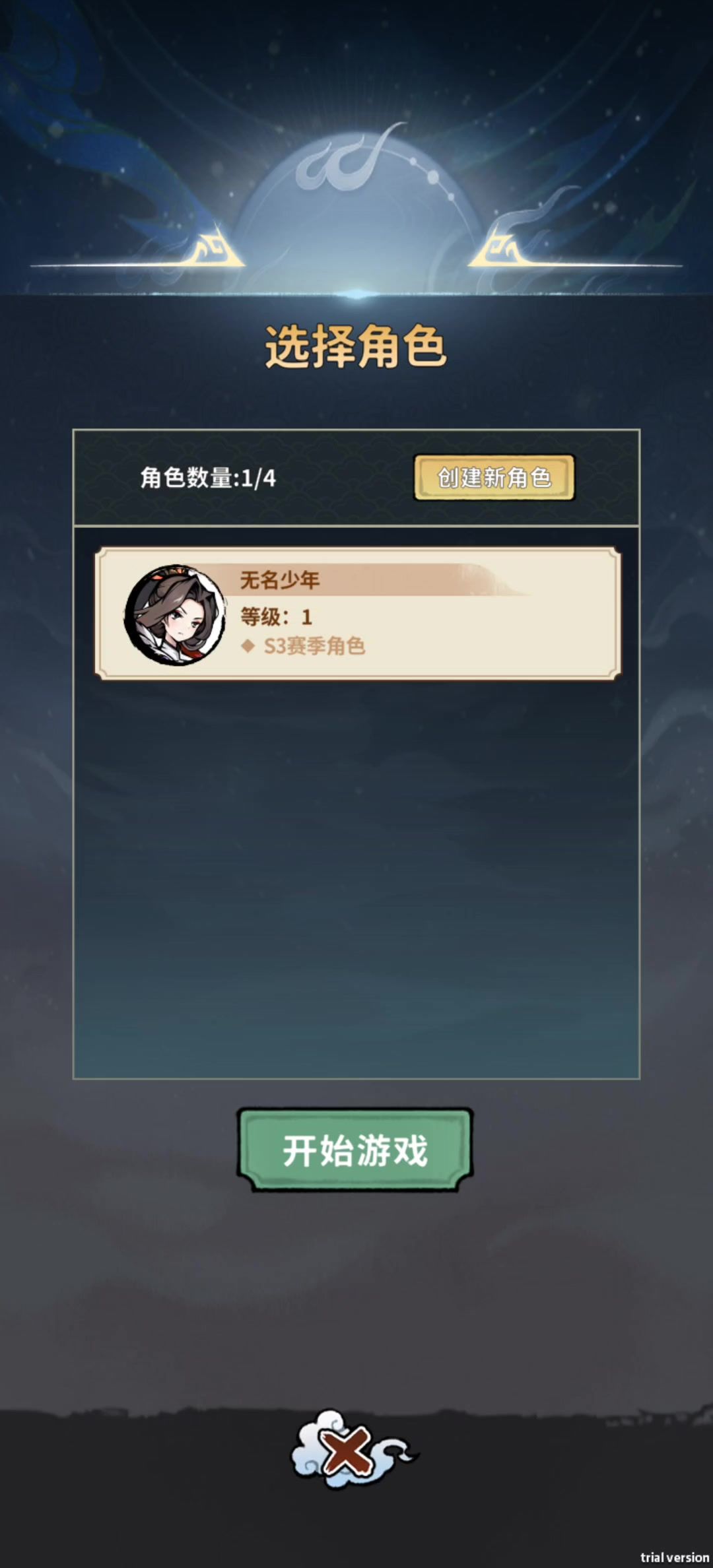Select the 无名少年 character card
This screenshot has height=1568, width=713.
(x=358, y=613)
